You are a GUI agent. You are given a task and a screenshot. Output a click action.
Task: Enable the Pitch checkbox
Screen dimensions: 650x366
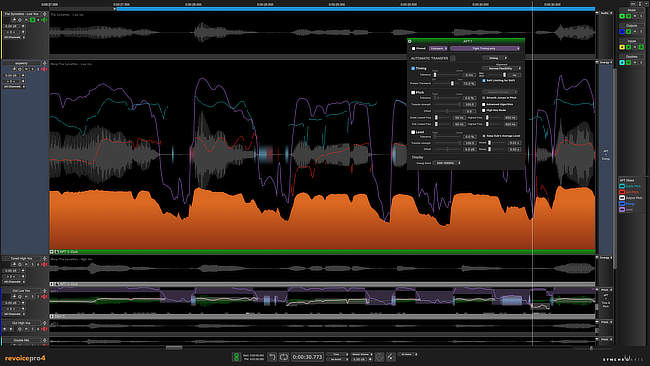point(413,92)
